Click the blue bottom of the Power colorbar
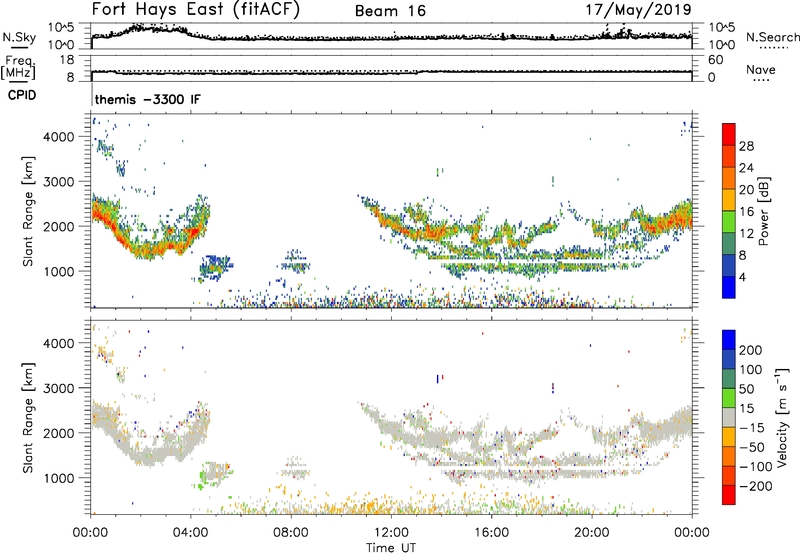The image size is (800, 554). [729, 287]
